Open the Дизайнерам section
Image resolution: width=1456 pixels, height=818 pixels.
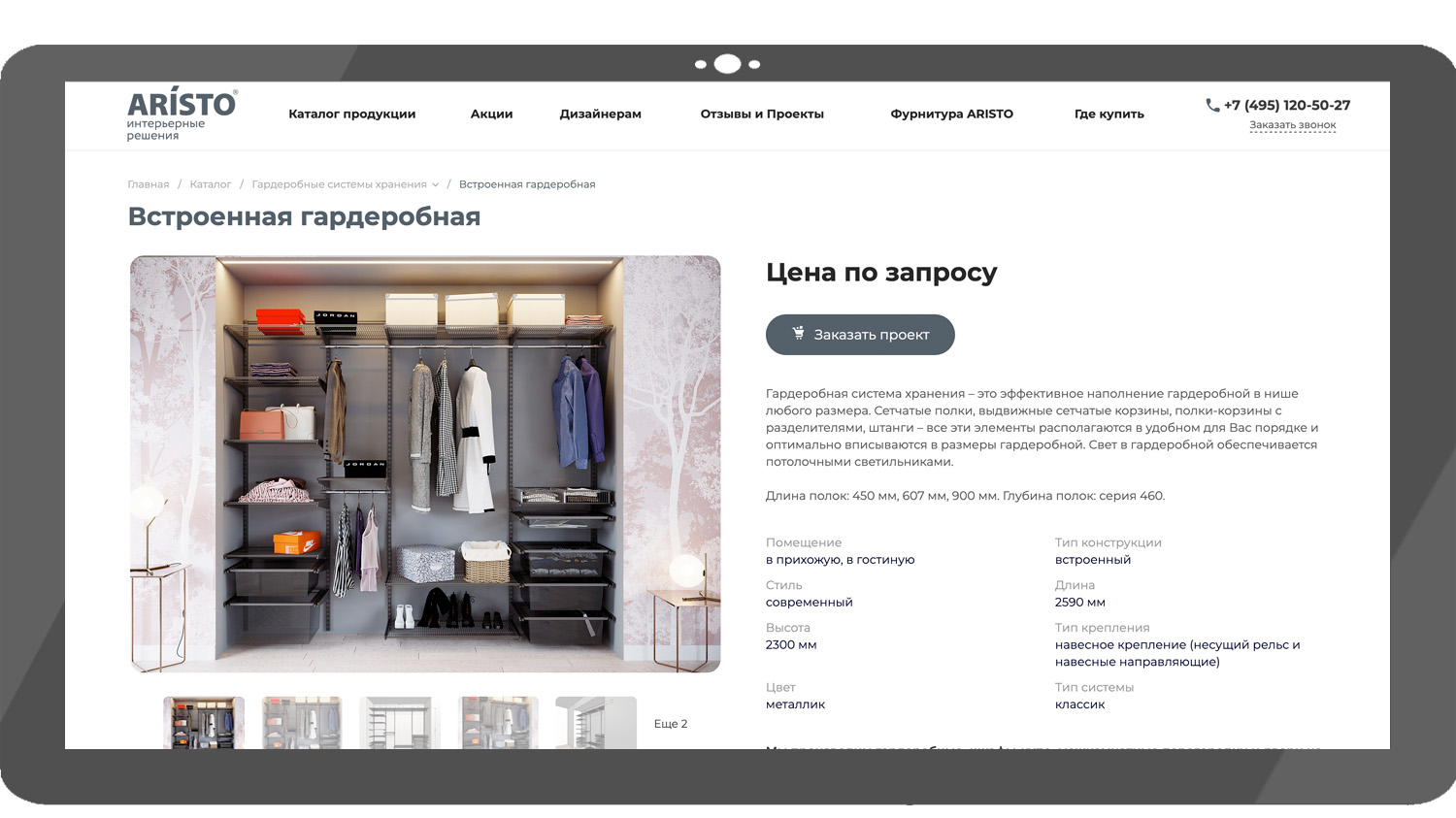(x=600, y=114)
